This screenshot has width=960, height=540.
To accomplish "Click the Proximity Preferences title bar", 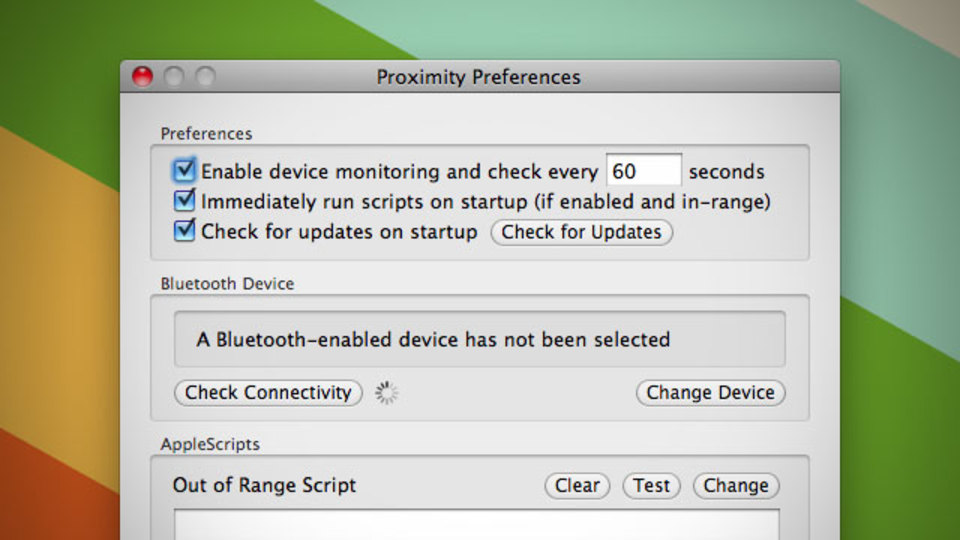I will (x=479, y=77).
